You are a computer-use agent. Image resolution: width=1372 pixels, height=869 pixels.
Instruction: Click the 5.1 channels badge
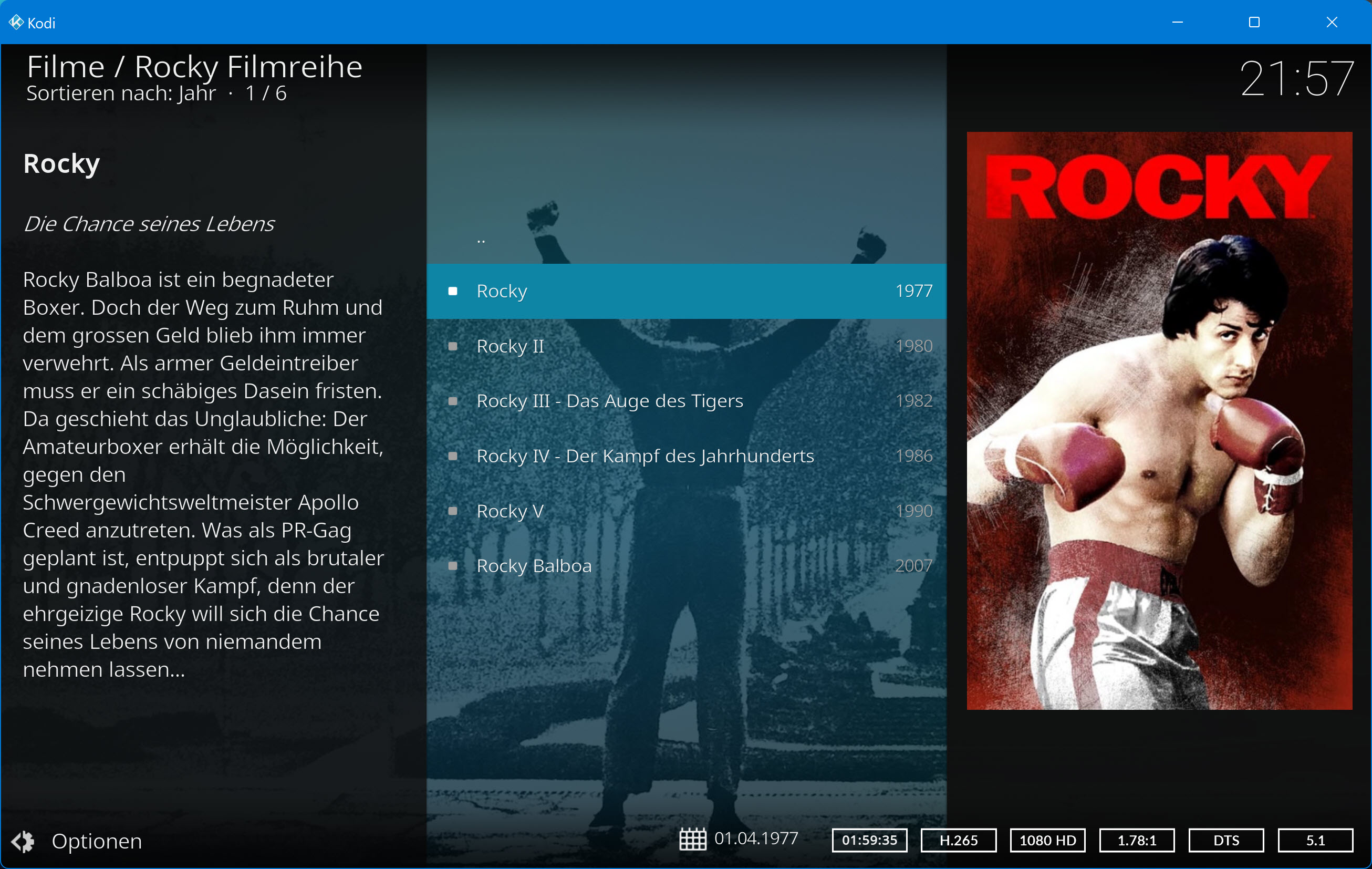point(1316,840)
